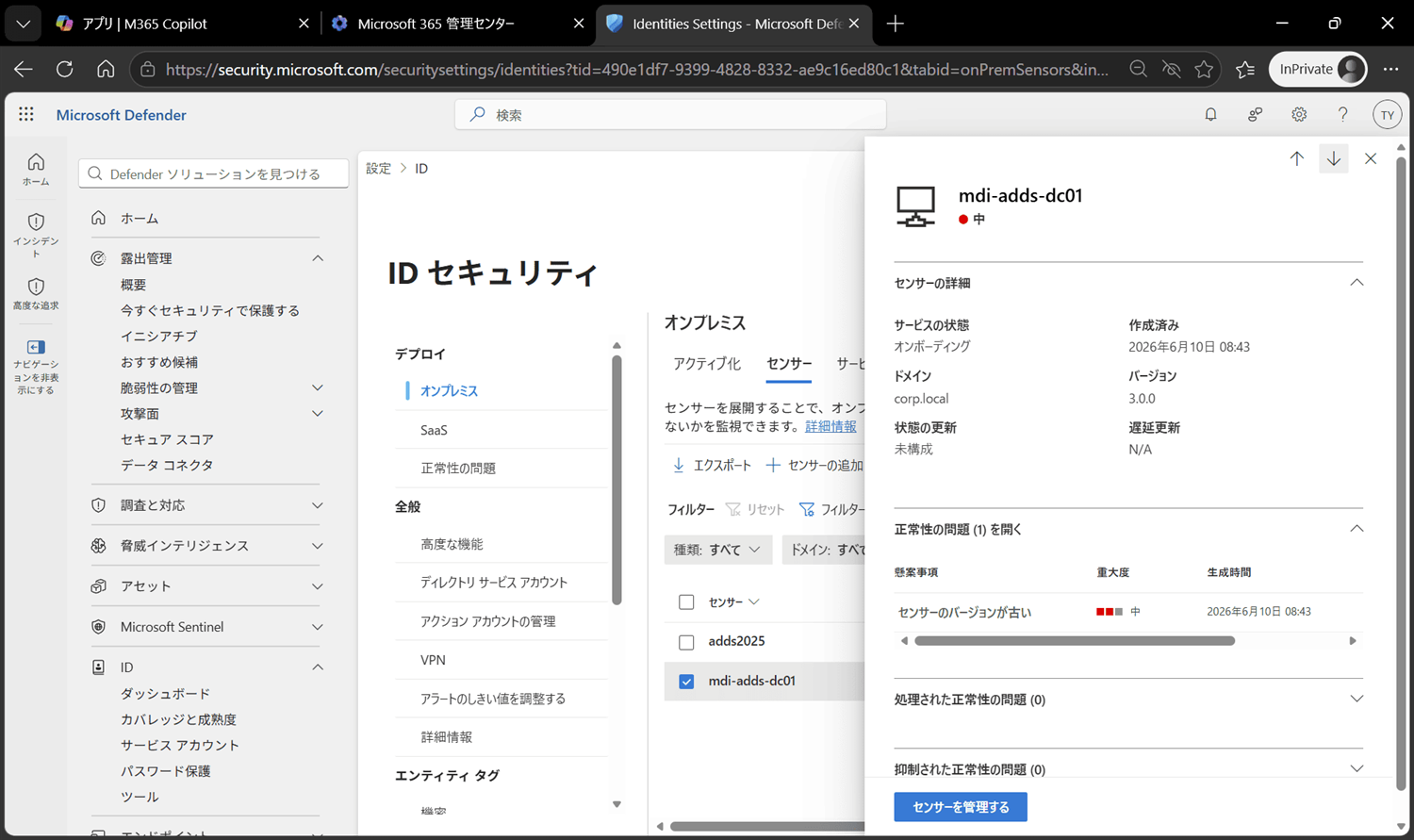
Task: Open the community people icon in header
Action: 1255,114
